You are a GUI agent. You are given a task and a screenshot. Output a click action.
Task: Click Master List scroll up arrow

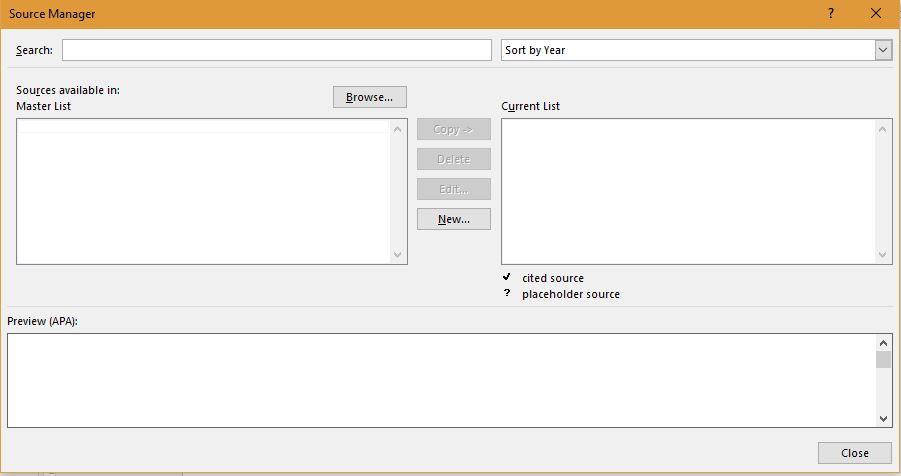coord(398,128)
